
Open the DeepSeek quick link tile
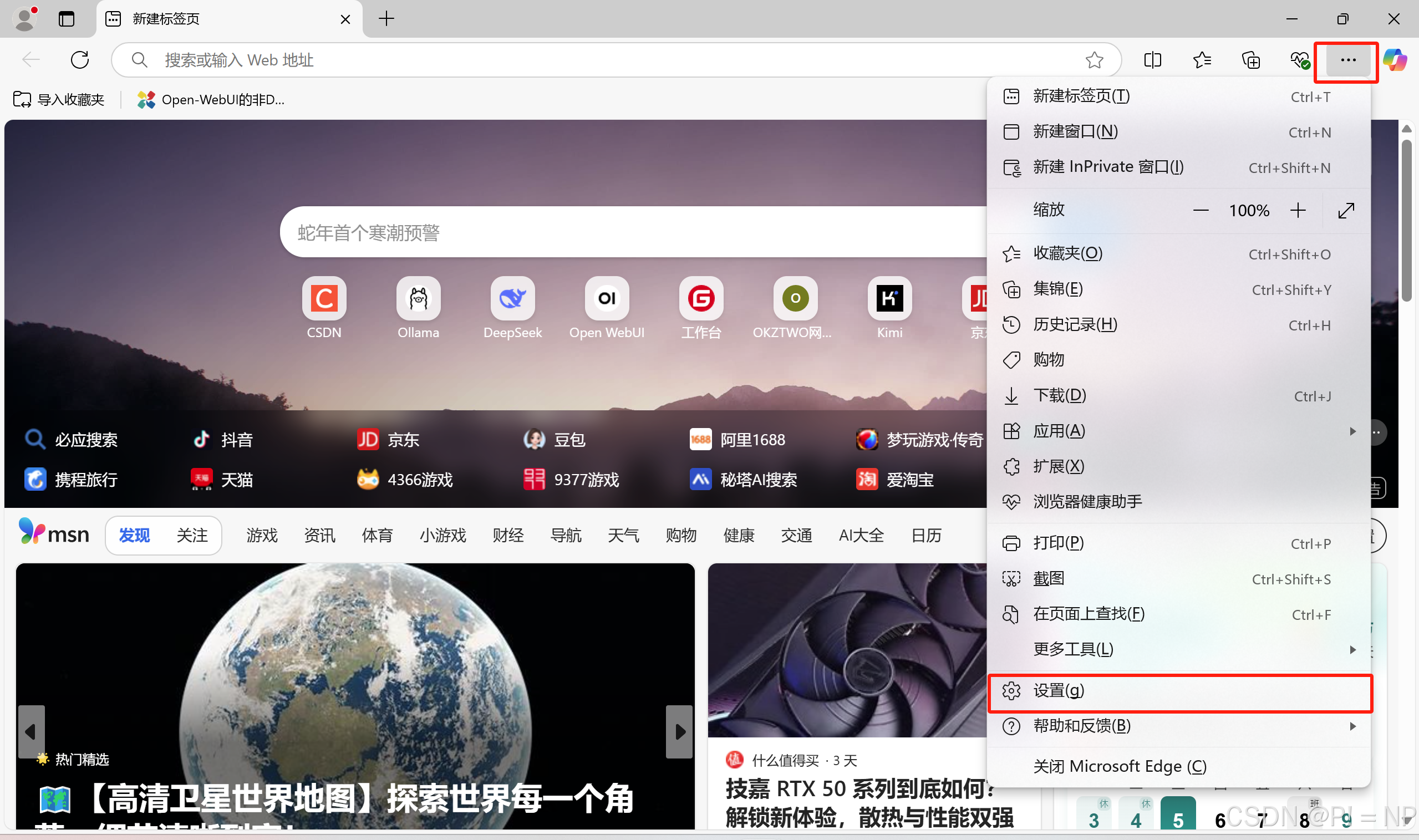pos(512,298)
